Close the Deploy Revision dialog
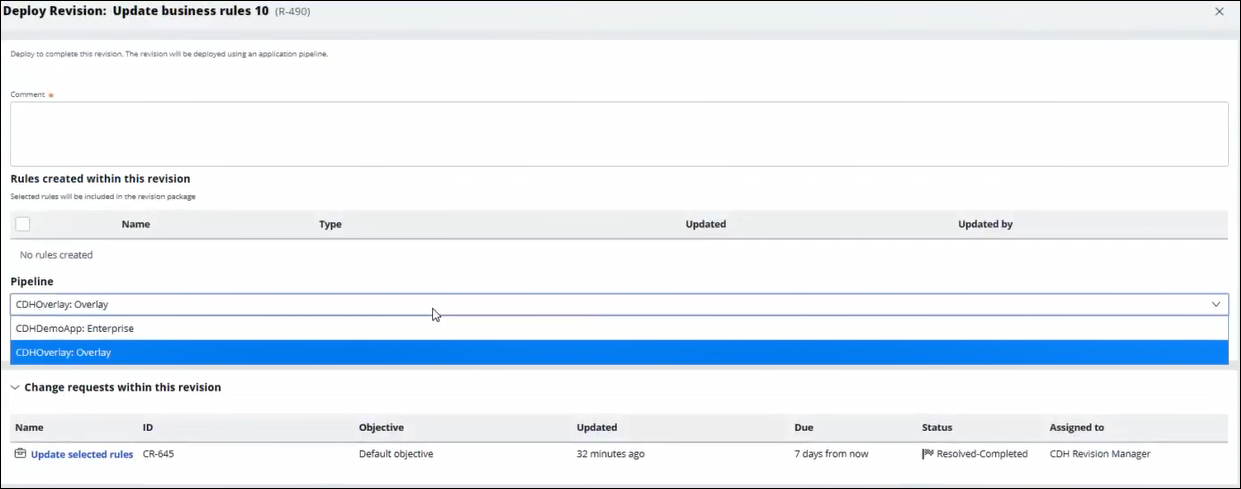The height and width of the screenshot is (489, 1241). [x=1219, y=12]
